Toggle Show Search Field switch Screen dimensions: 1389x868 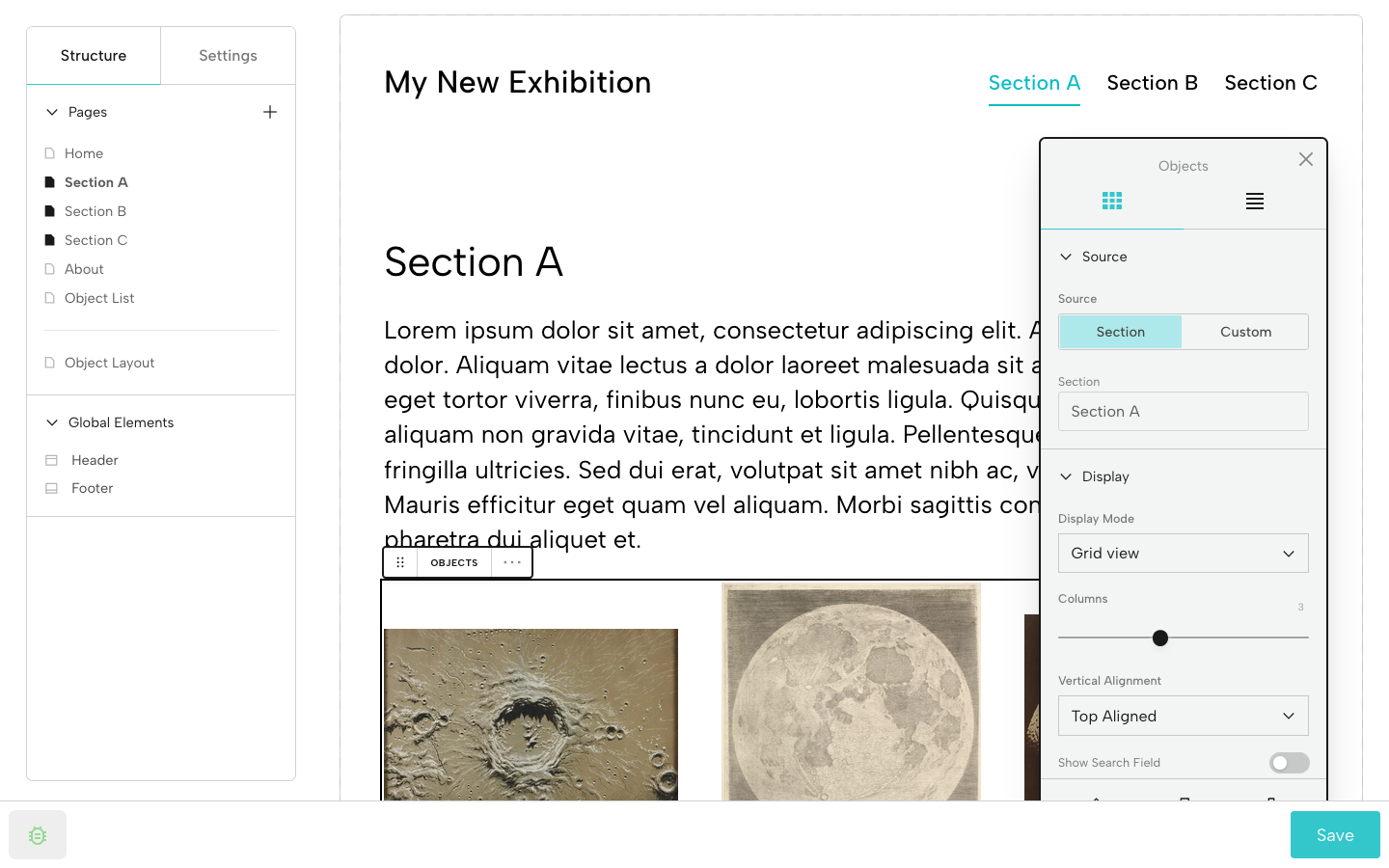[1289, 763]
